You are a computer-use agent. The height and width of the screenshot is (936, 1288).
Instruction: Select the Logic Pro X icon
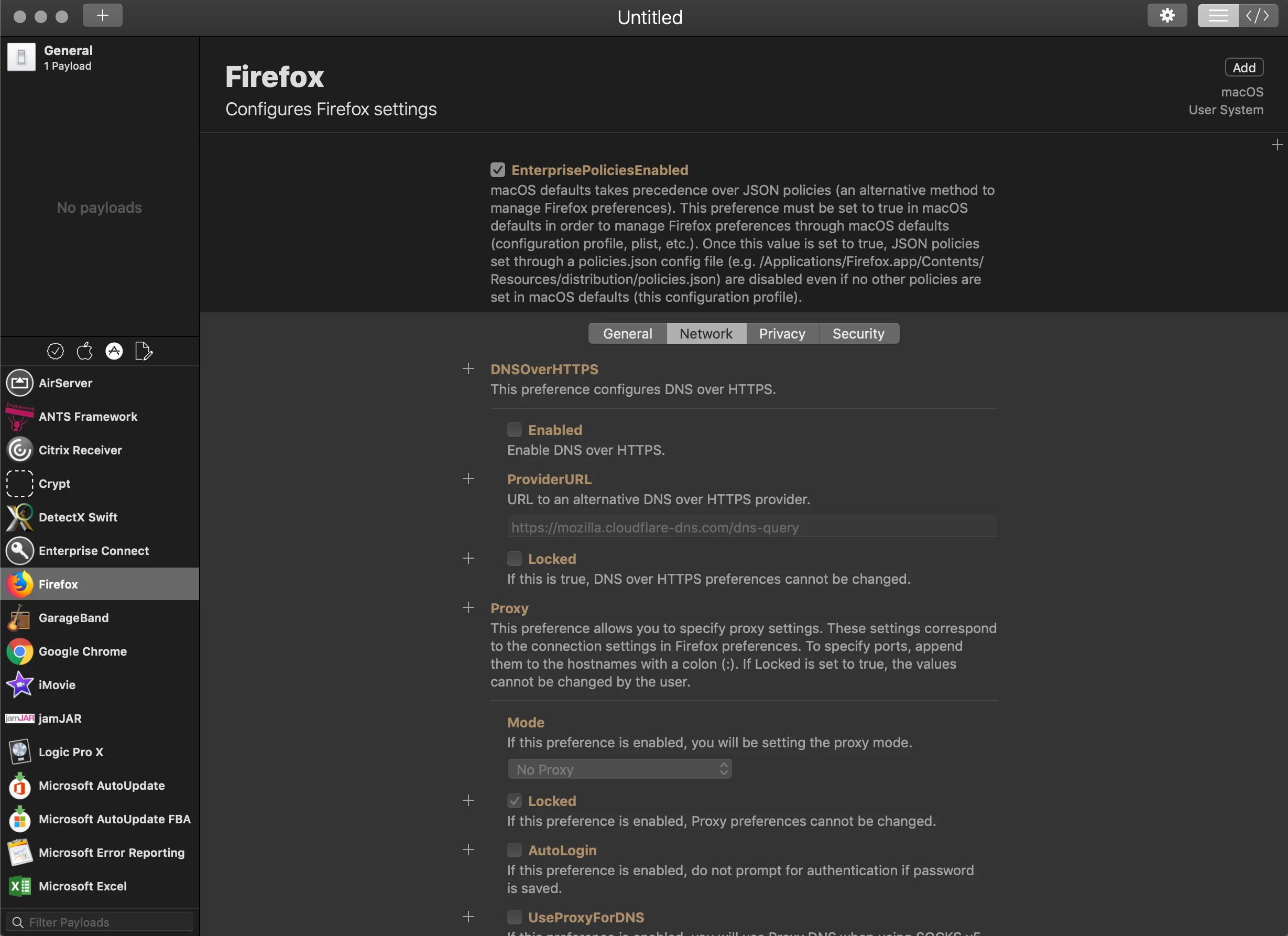point(20,752)
